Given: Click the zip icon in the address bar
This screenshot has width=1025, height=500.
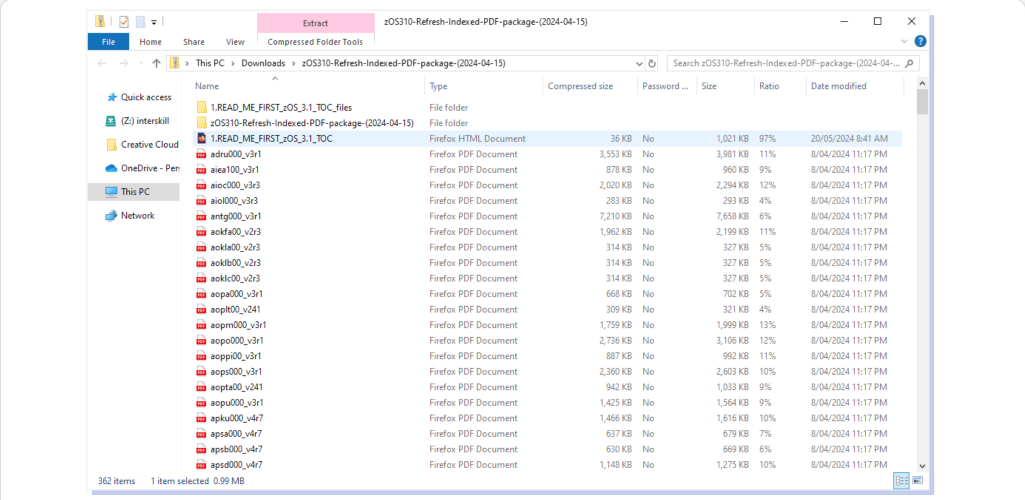Looking at the screenshot, I should pyautogui.click(x=175, y=63).
